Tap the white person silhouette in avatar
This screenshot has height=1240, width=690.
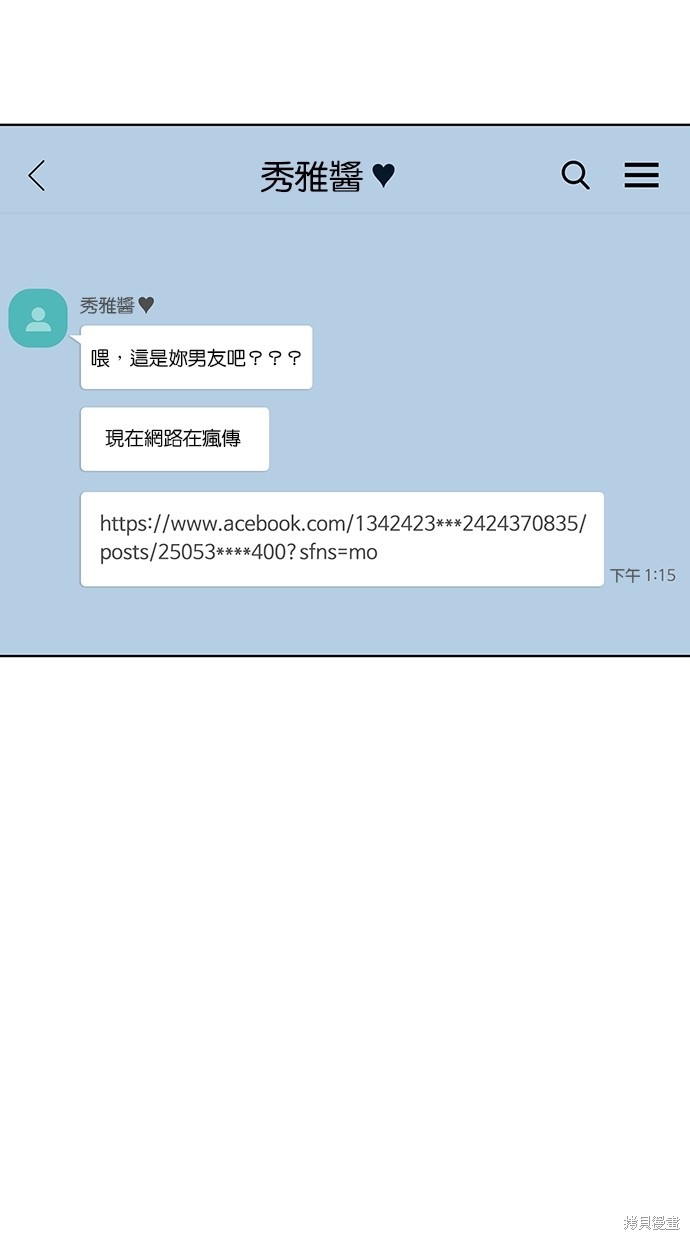[x=38, y=319]
